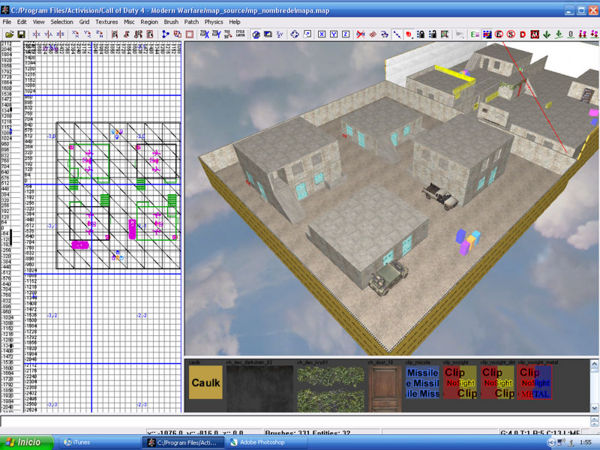Open the Grid menu

coord(84,22)
